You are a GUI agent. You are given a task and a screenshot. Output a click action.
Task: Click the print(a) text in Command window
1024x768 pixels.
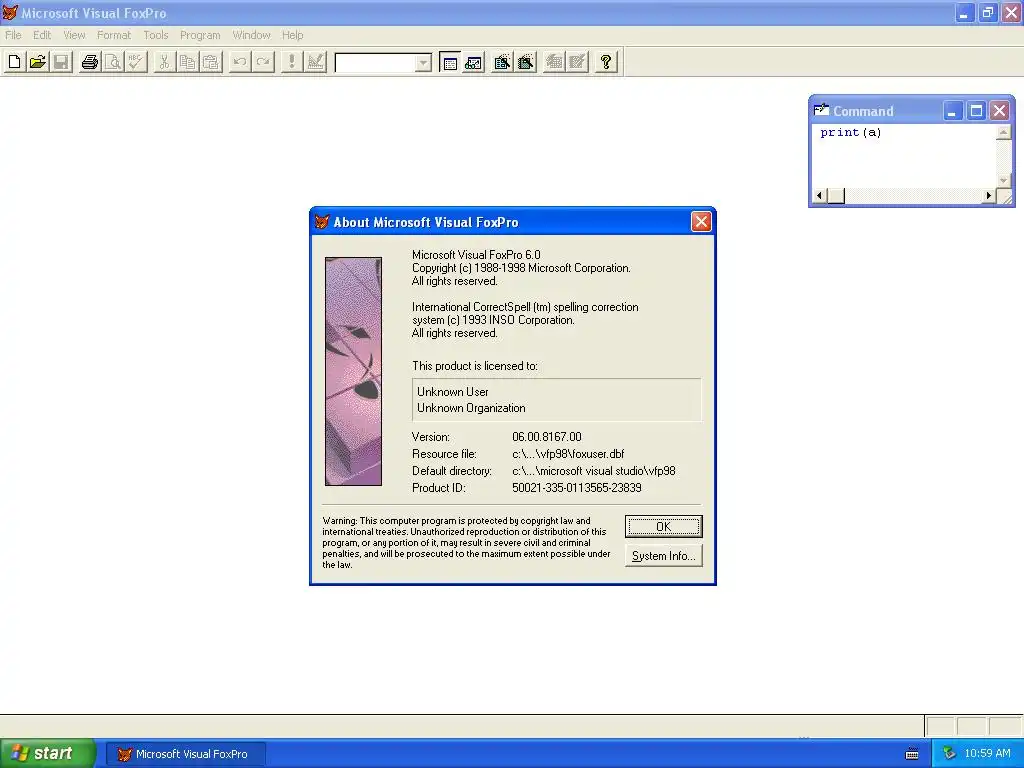pyautogui.click(x=850, y=133)
